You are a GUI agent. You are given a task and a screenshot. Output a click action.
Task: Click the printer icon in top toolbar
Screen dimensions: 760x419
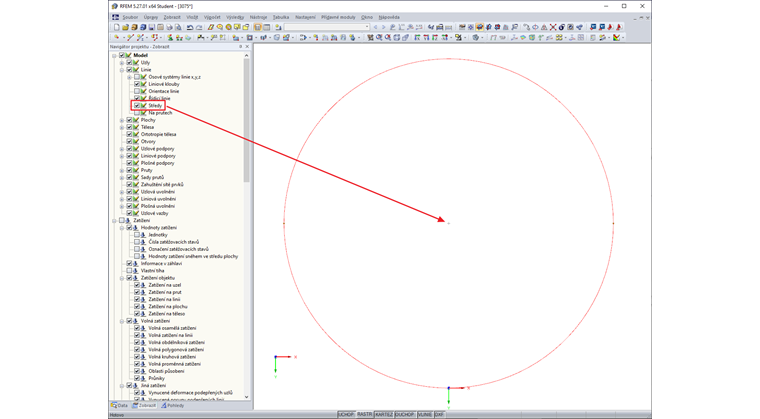(169, 27)
